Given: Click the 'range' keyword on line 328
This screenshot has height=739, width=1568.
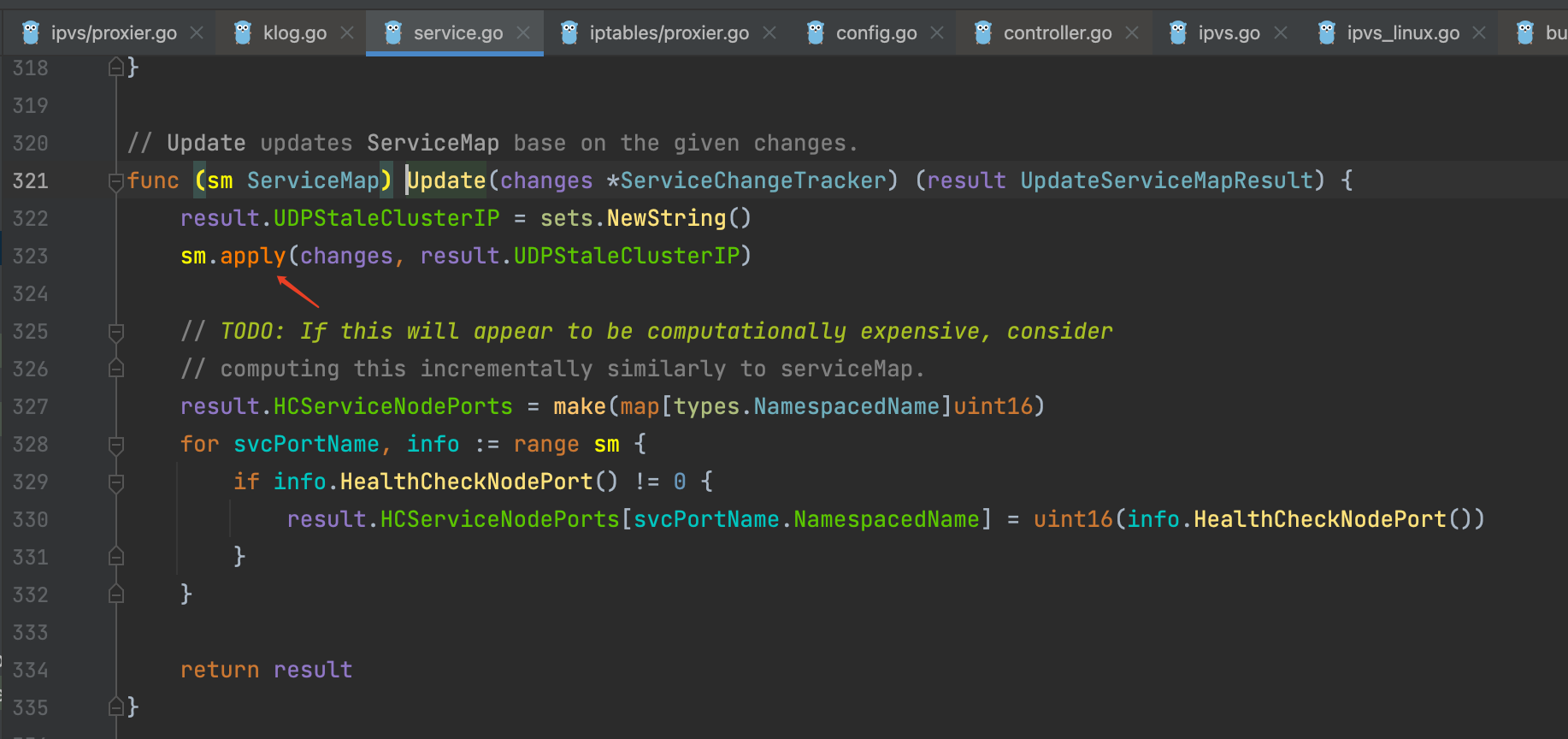Looking at the screenshot, I should 546,444.
